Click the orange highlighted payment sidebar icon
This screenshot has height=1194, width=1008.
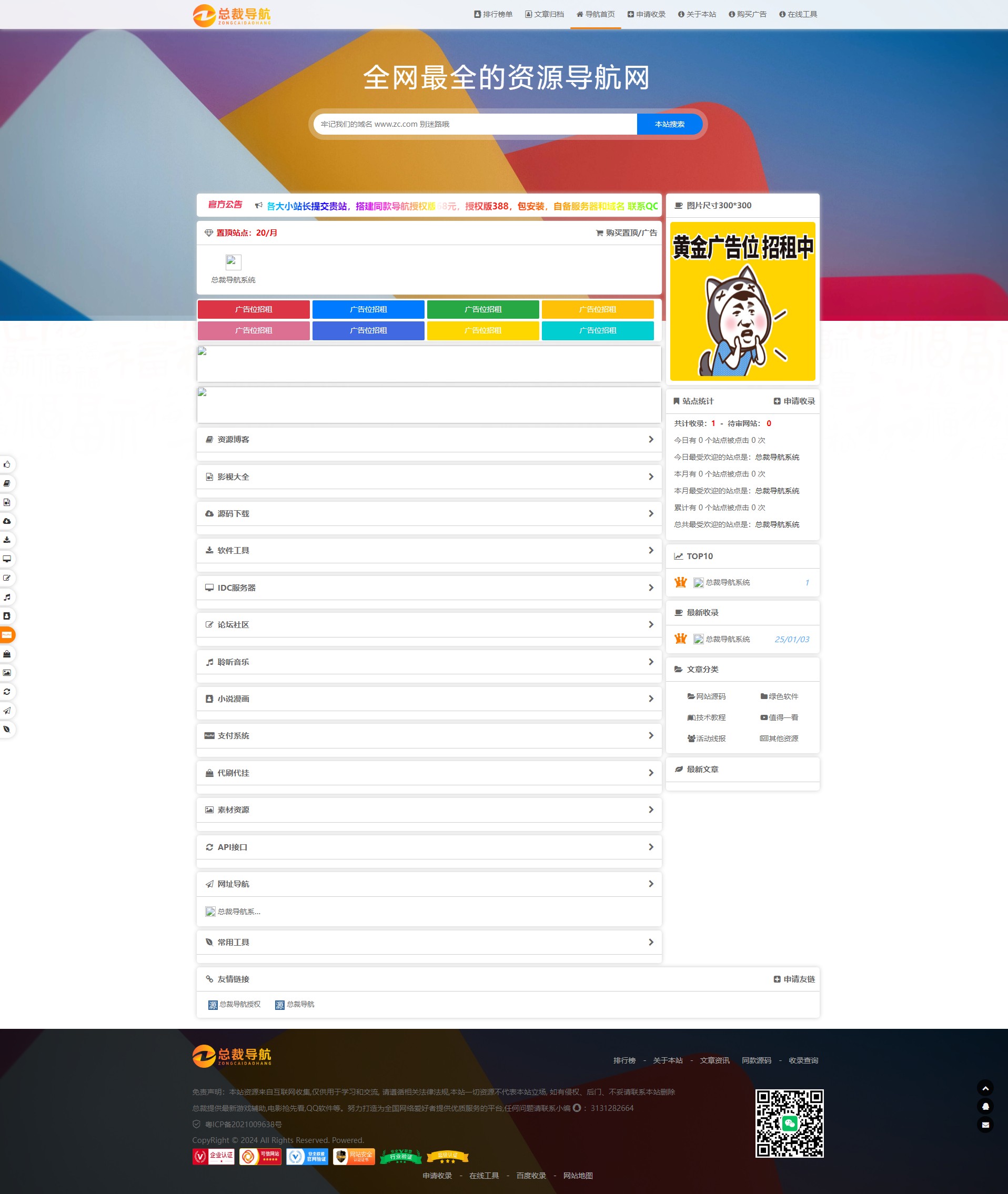pos(7,635)
